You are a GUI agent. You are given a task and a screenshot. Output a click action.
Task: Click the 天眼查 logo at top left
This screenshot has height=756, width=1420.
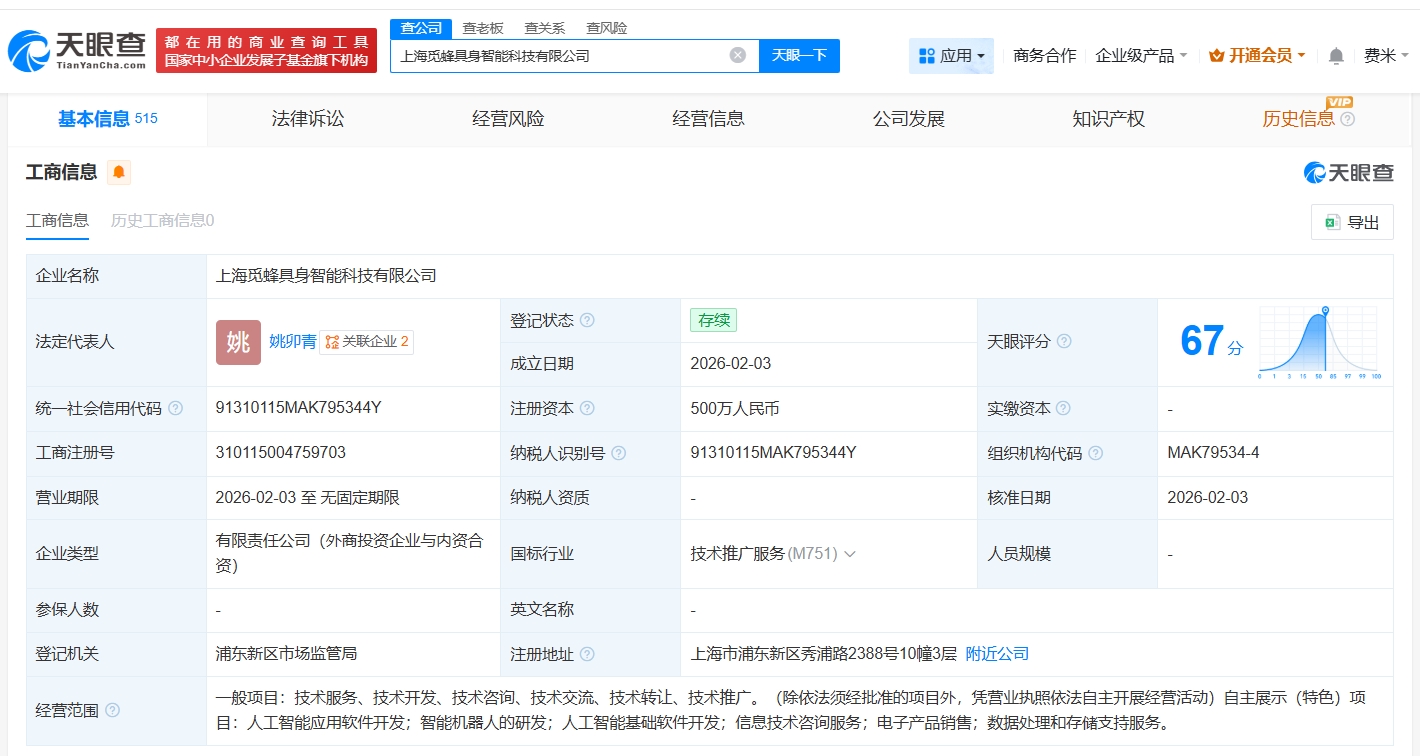coord(70,50)
